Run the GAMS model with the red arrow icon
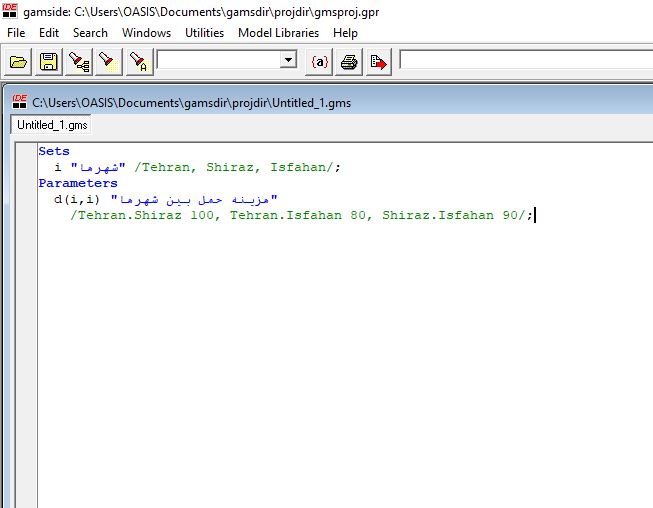The width and height of the screenshot is (653, 508). [378, 62]
